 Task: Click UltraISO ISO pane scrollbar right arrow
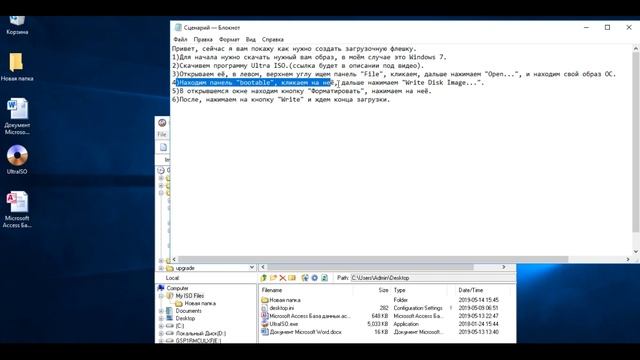[504, 267]
